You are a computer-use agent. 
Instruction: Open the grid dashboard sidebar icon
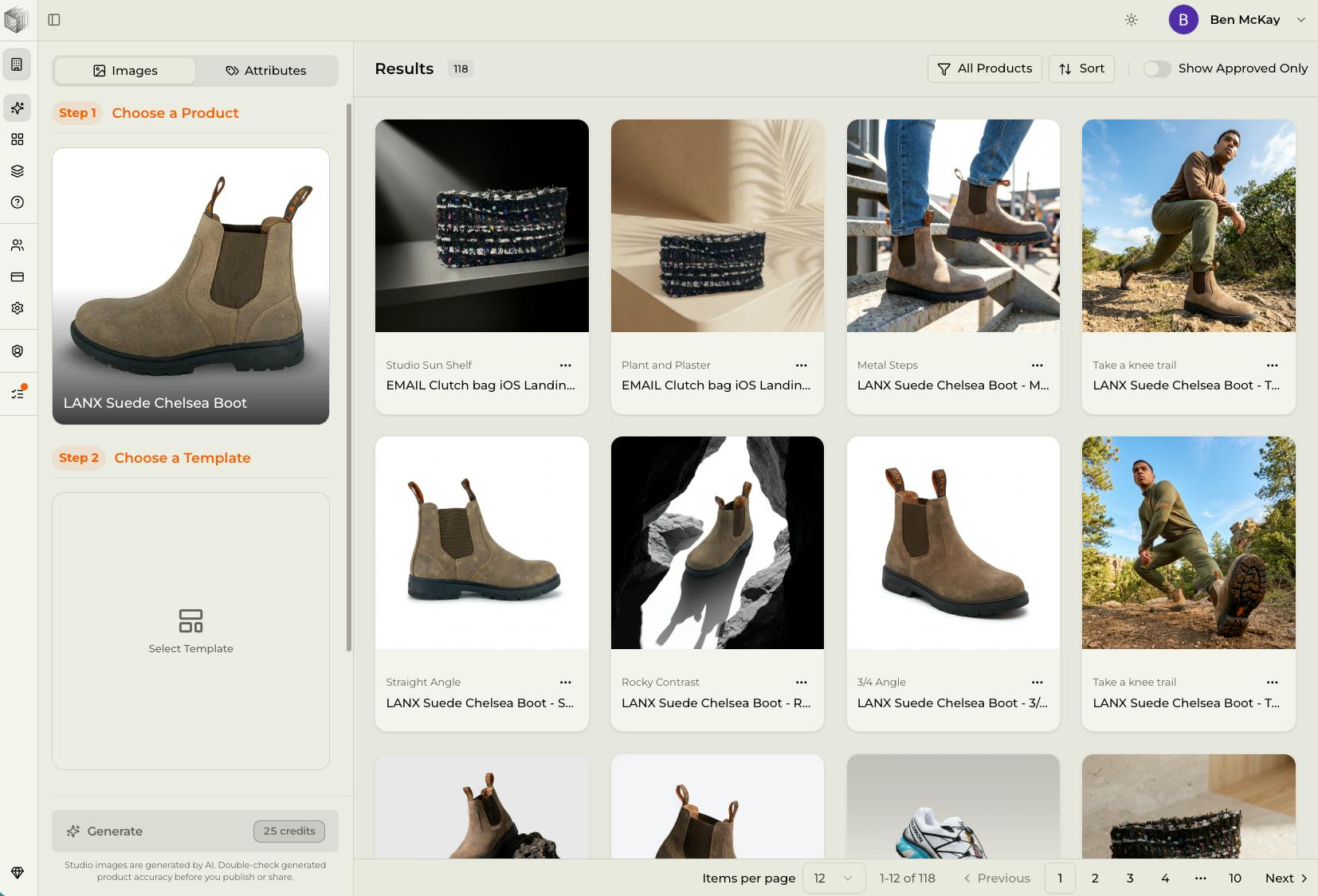17,139
